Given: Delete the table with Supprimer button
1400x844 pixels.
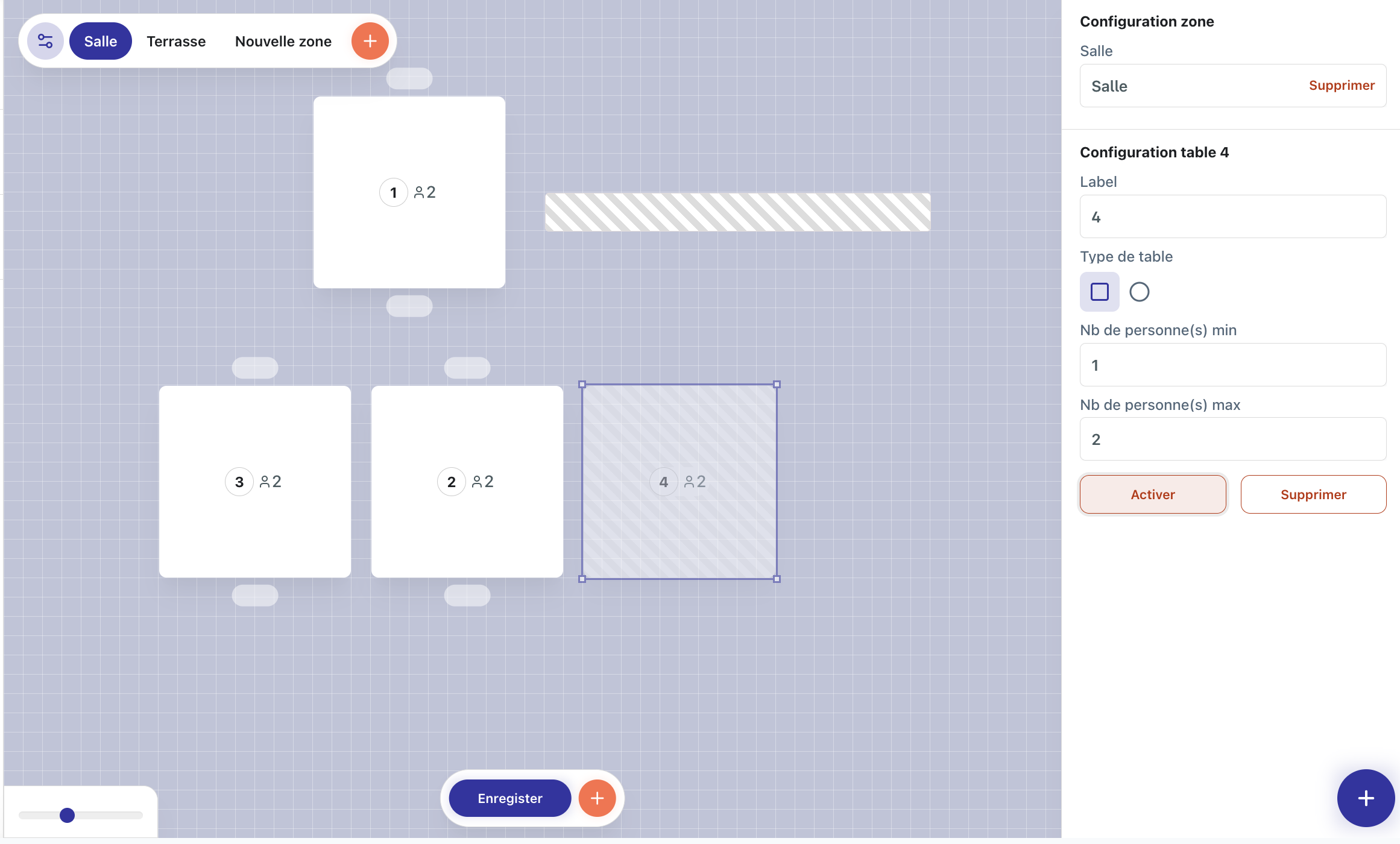Looking at the screenshot, I should click(1313, 494).
